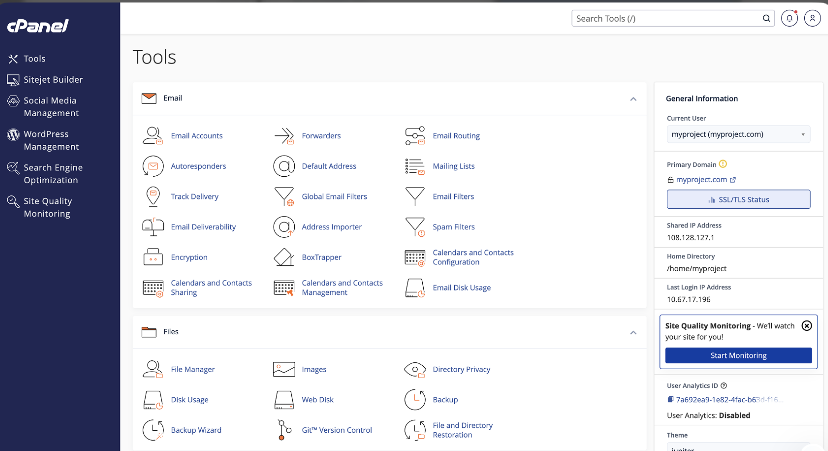This screenshot has width=828, height=451.
Task: Open the Current User dropdown
Action: coord(738,134)
